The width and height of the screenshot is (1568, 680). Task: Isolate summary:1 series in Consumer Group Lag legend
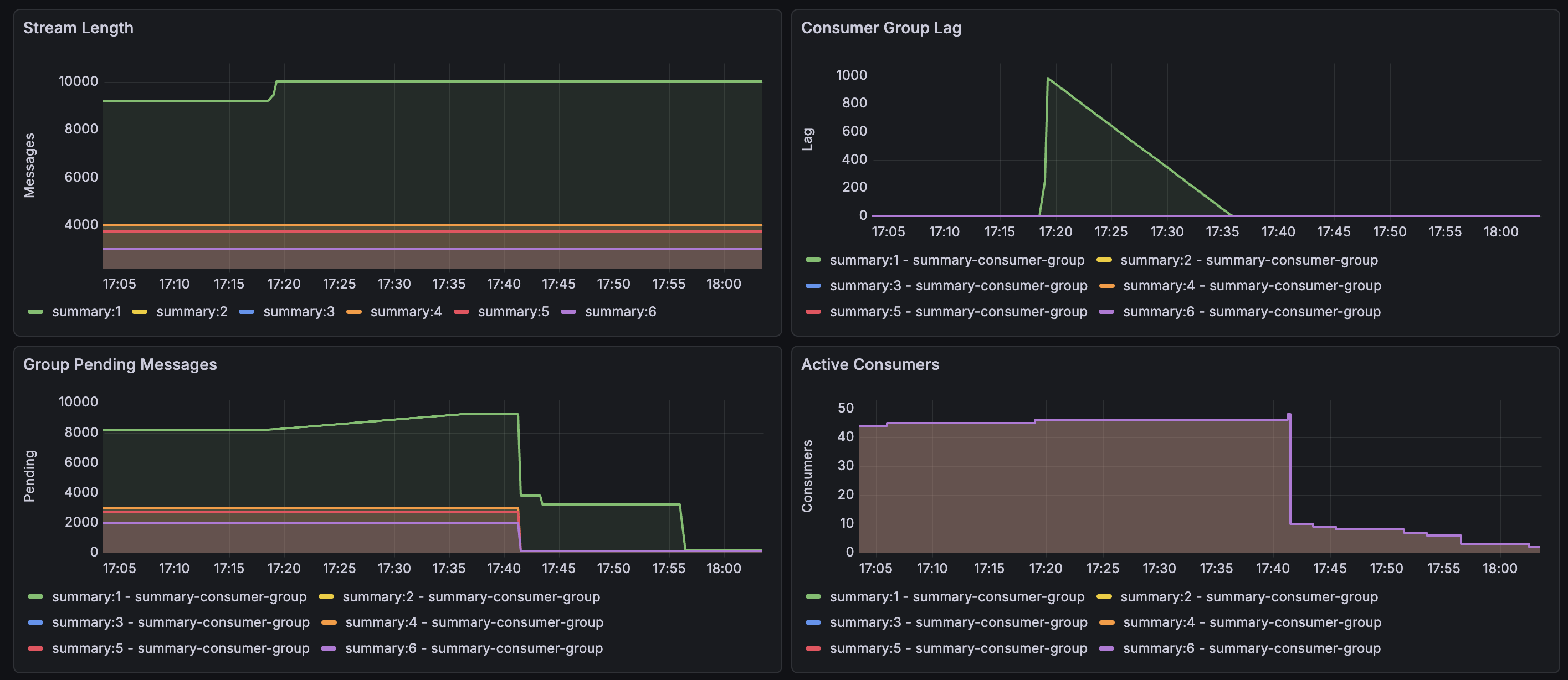[956, 260]
